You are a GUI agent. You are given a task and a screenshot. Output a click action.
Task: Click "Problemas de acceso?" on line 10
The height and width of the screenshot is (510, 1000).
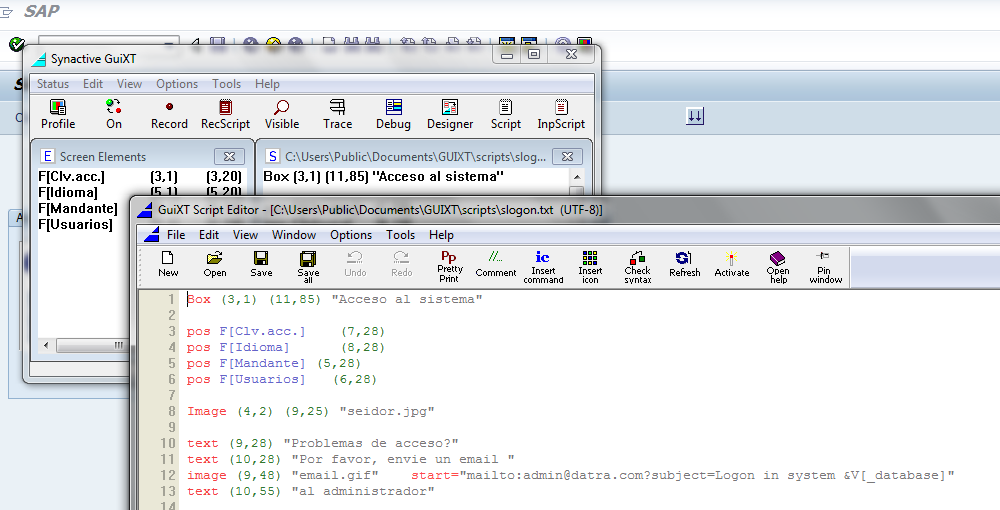(371, 443)
